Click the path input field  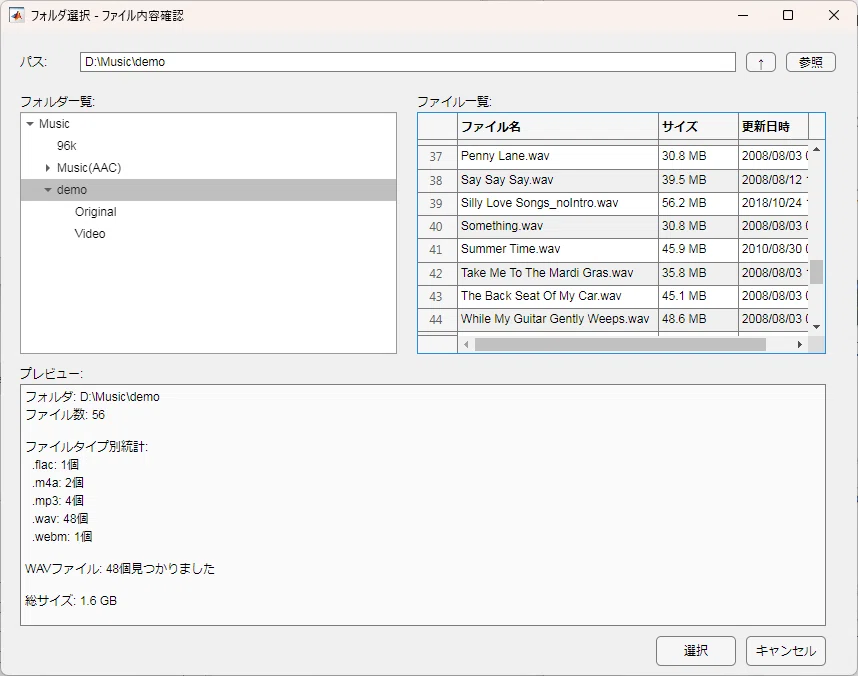(x=407, y=62)
